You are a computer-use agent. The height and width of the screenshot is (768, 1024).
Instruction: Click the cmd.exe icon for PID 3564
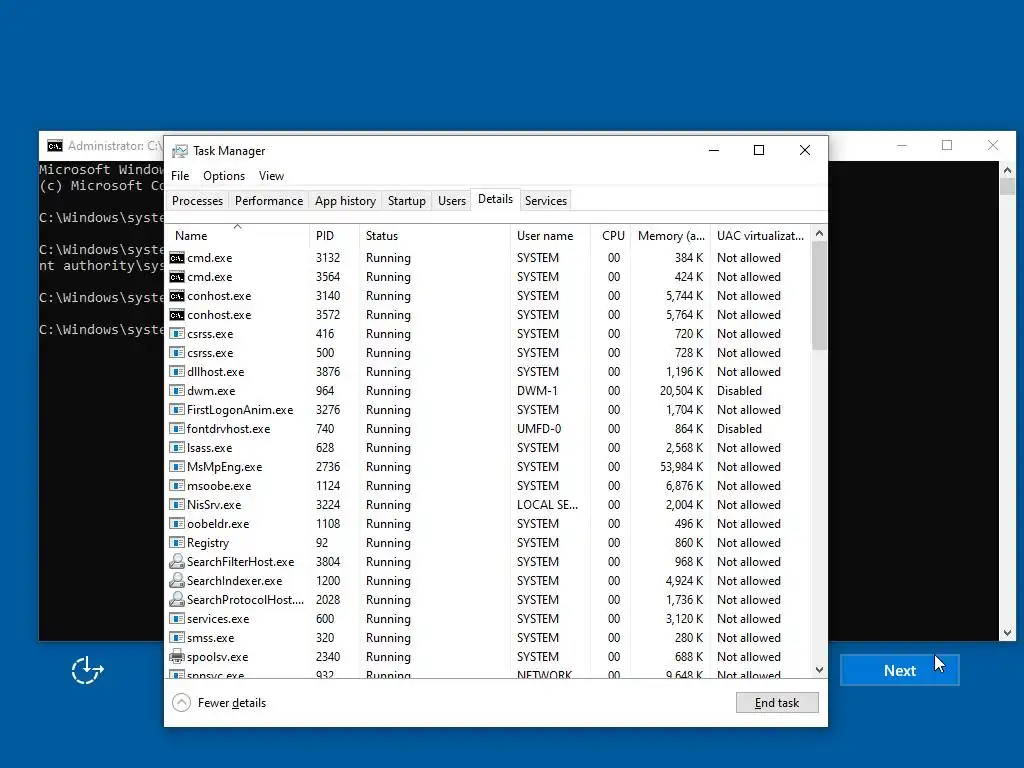176,277
